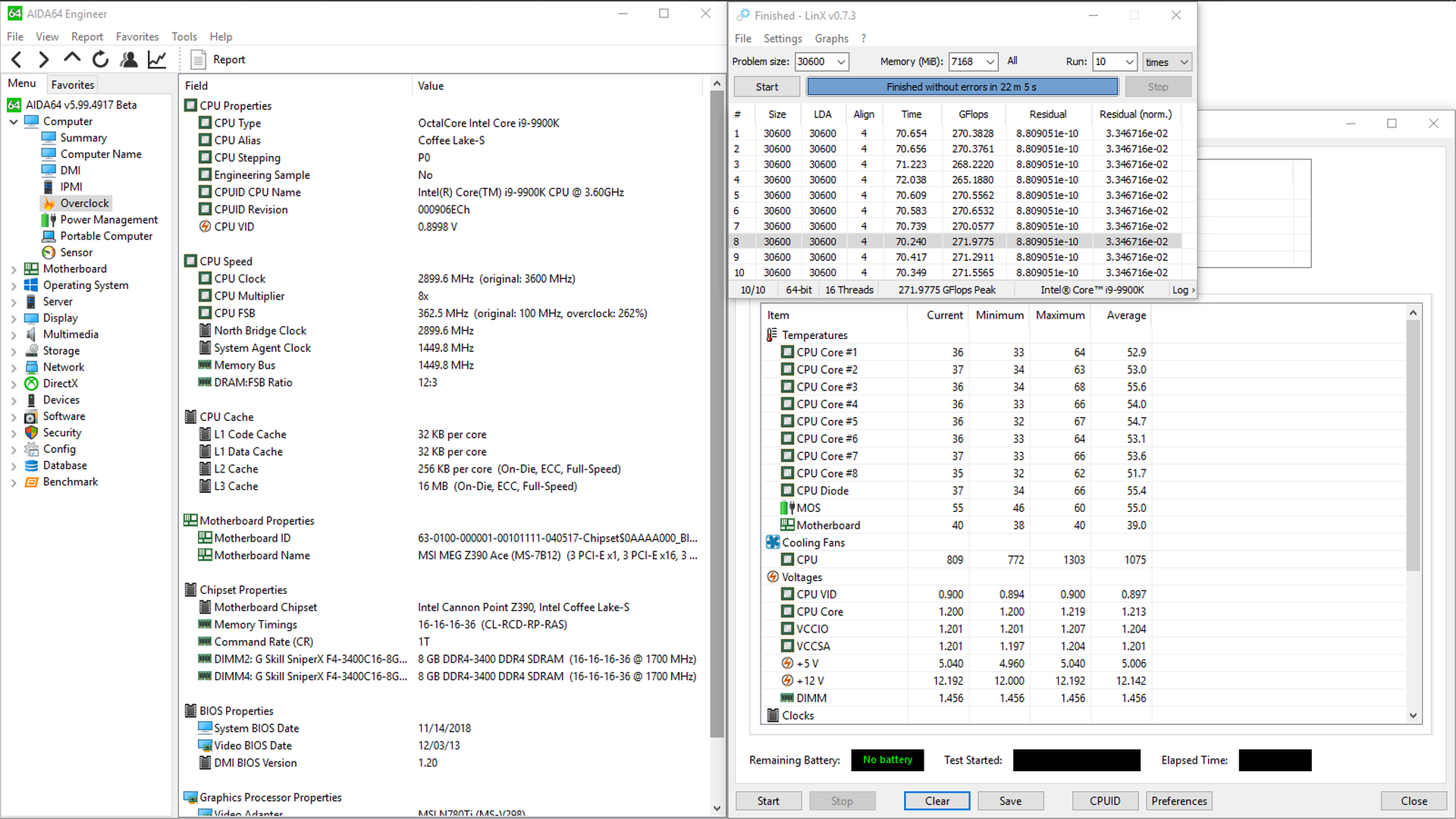Open the AIDA64 Report menu
This screenshot has width=1456, height=819.
coord(87,36)
